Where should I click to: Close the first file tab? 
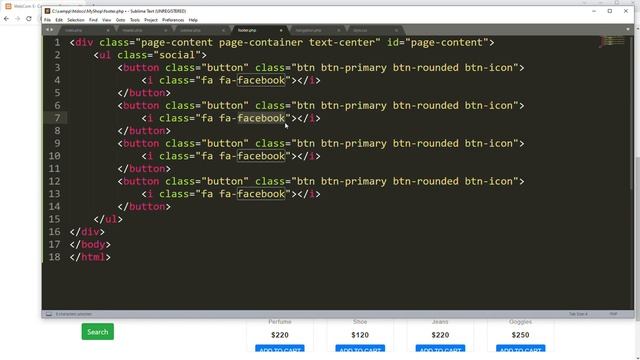[x=108, y=30]
